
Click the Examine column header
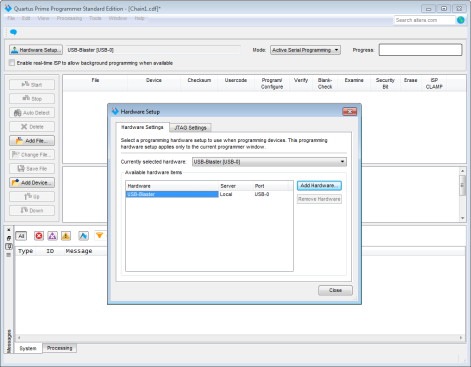[354, 83]
